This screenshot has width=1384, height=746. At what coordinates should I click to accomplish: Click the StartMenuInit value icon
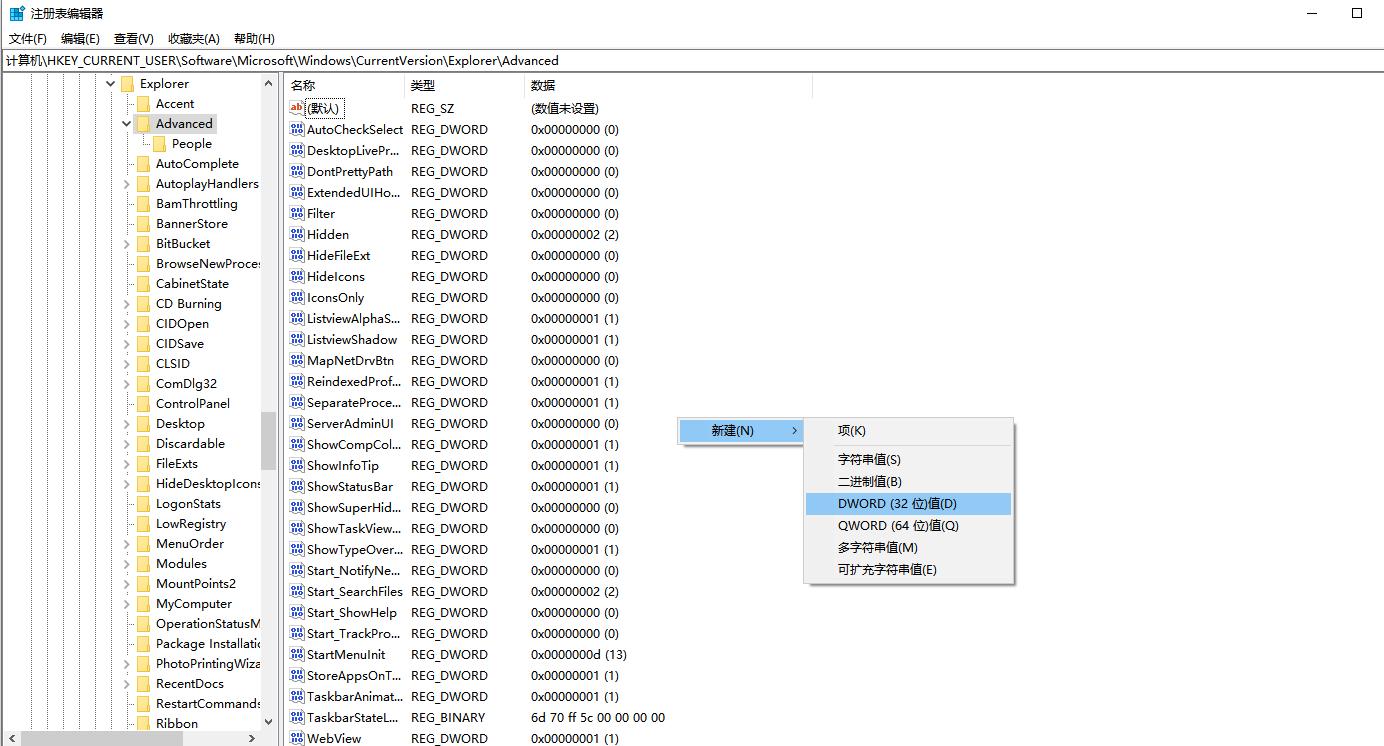(296, 654)
